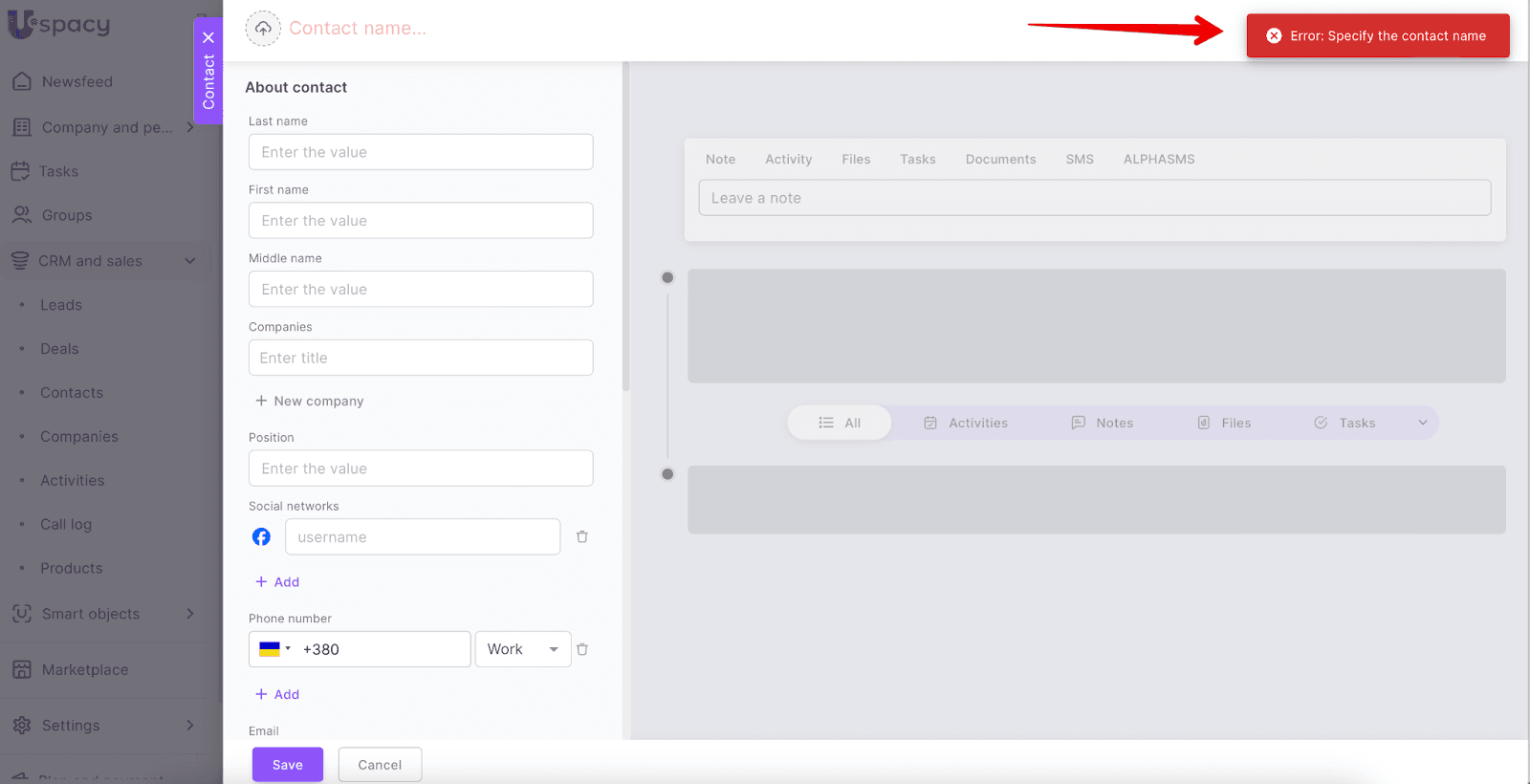Switch to the Documents tab
The image size is (1530, 784).
1000,160
